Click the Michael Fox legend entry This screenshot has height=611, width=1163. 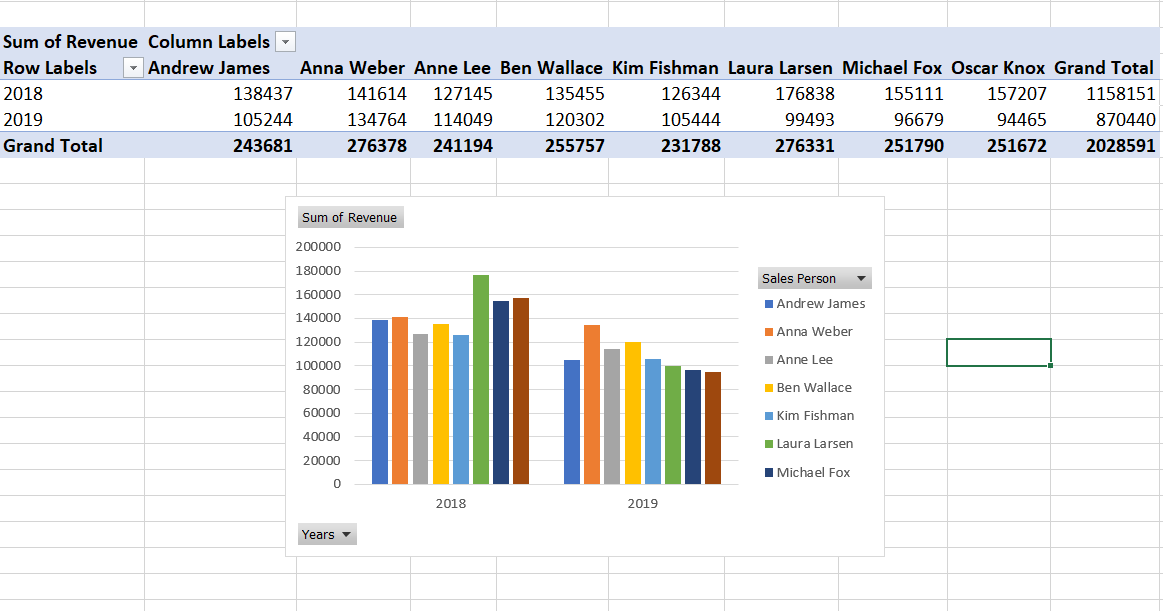[807, 472]
